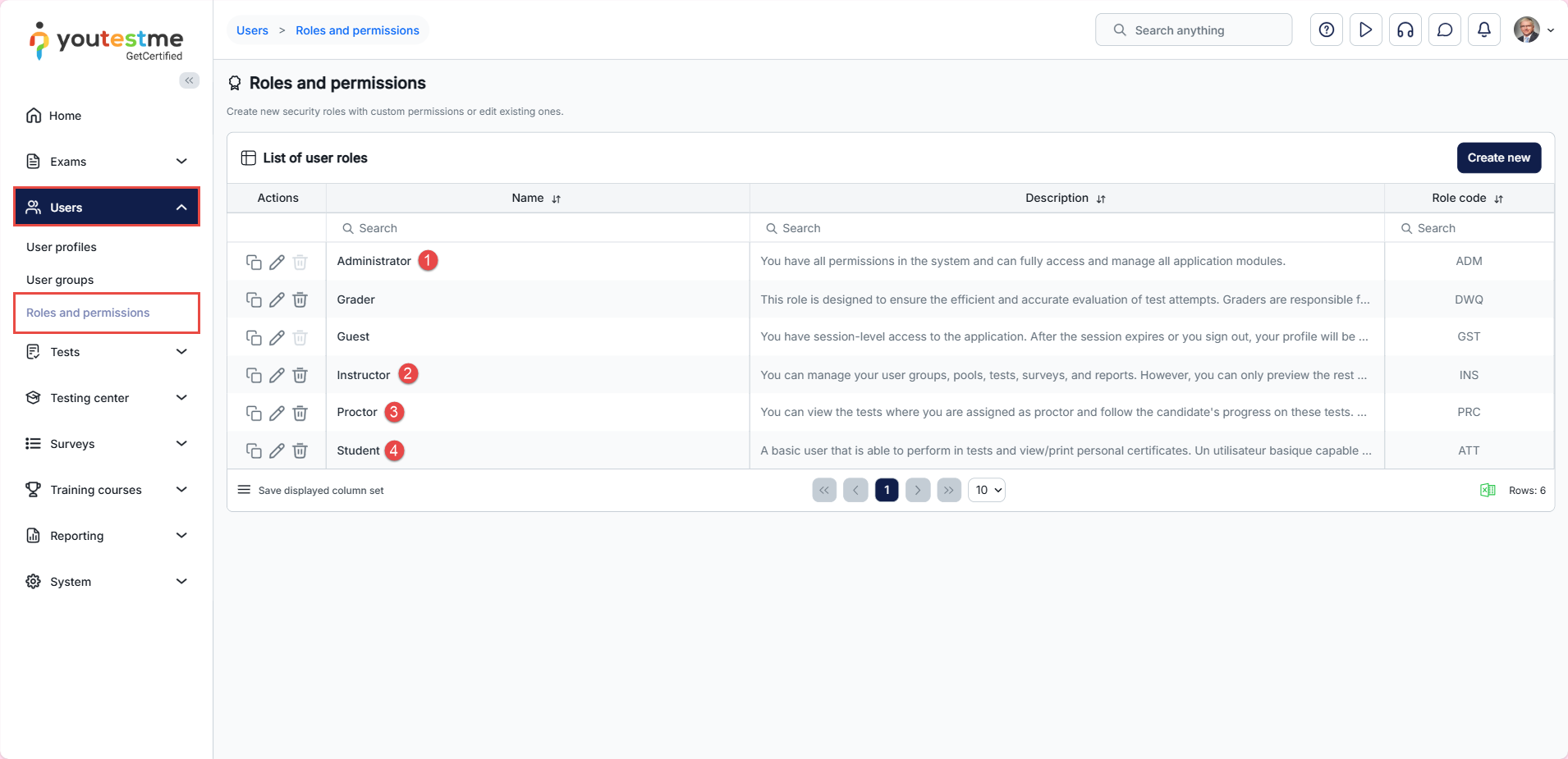This screenshot has height=759, width=1568.
Task: Copy the Administrator role
Action: (254, 262)
